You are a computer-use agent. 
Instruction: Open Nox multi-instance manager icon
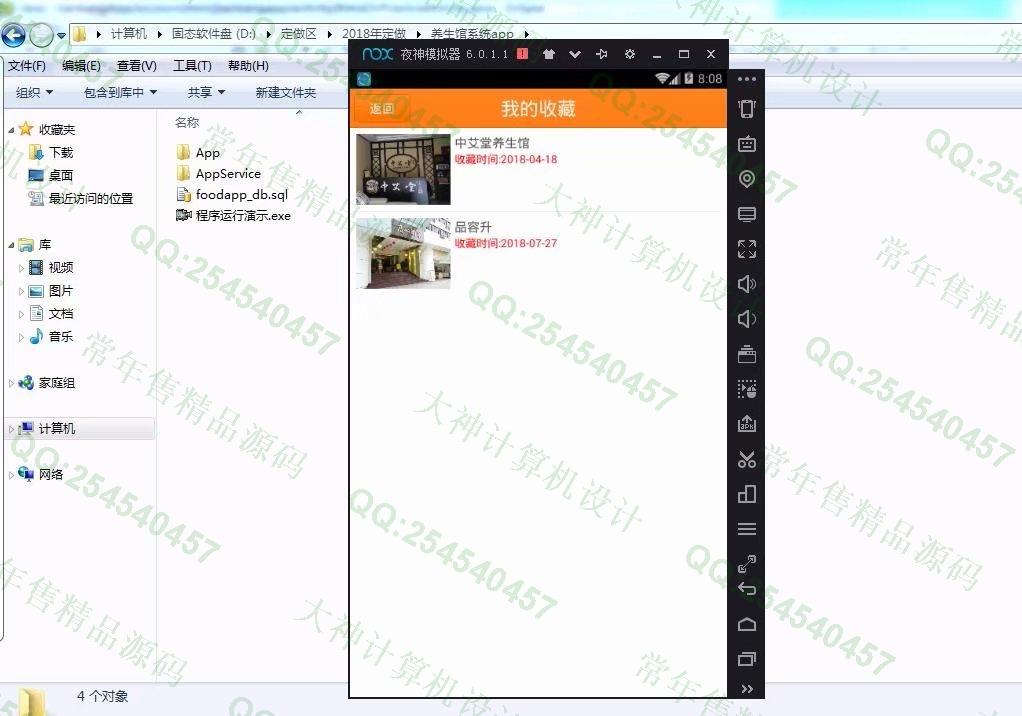coord(747,494)
